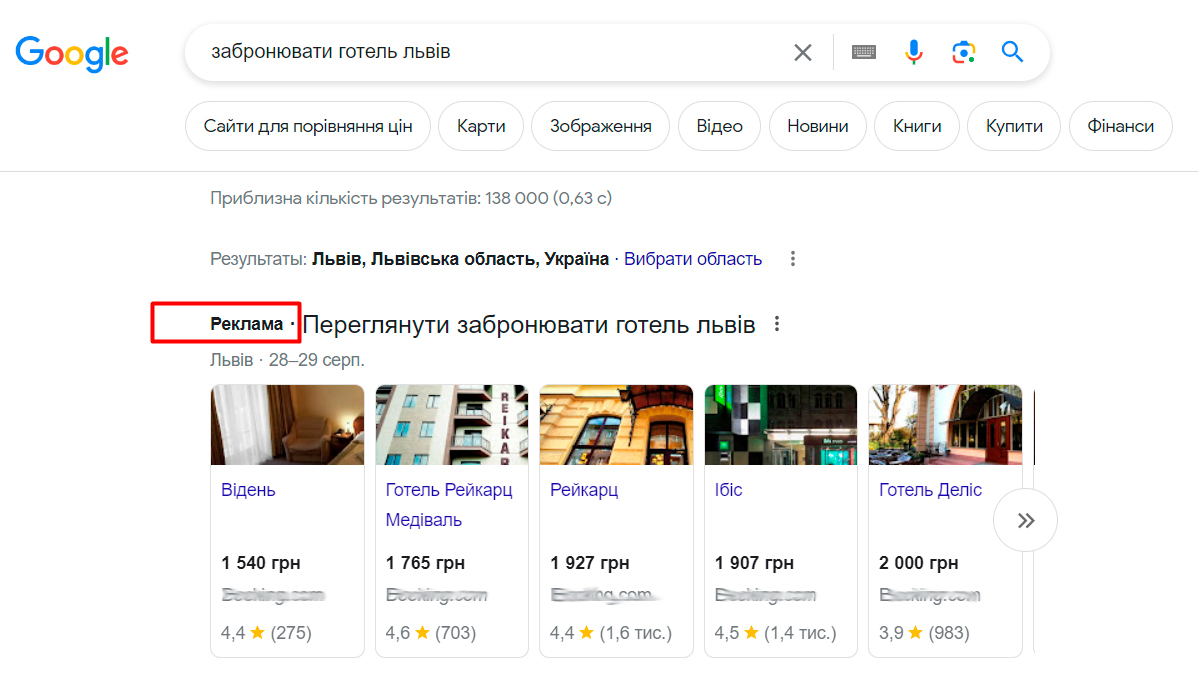This screenshot has height=682, width=1198.
Task: Switch to the Відео tab
Action: point(719,126)
